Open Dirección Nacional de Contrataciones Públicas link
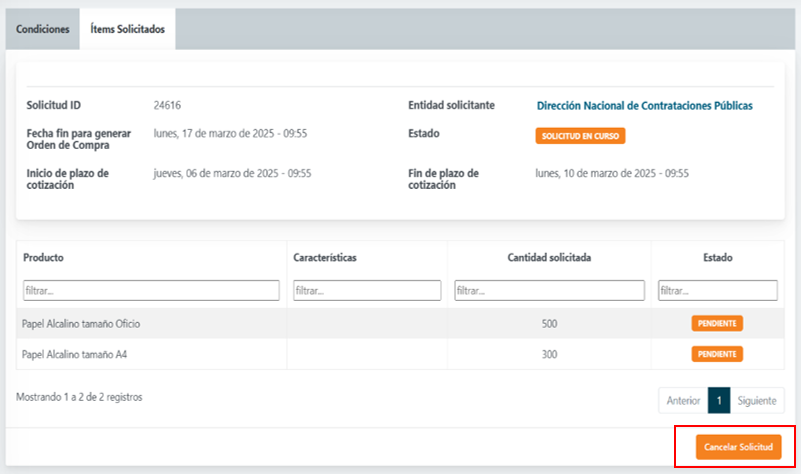The image size is (801, 475). (x=644, y=105)
